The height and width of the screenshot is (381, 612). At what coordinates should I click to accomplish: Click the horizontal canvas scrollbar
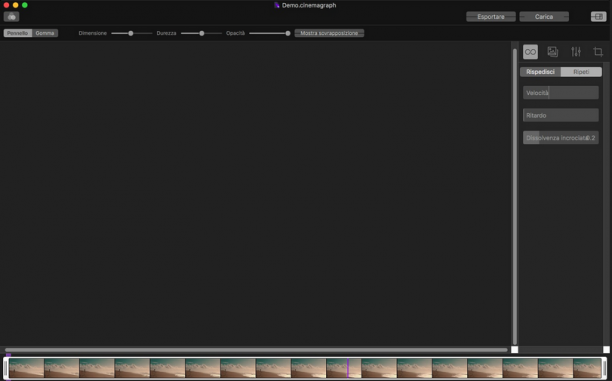[256, 350]
